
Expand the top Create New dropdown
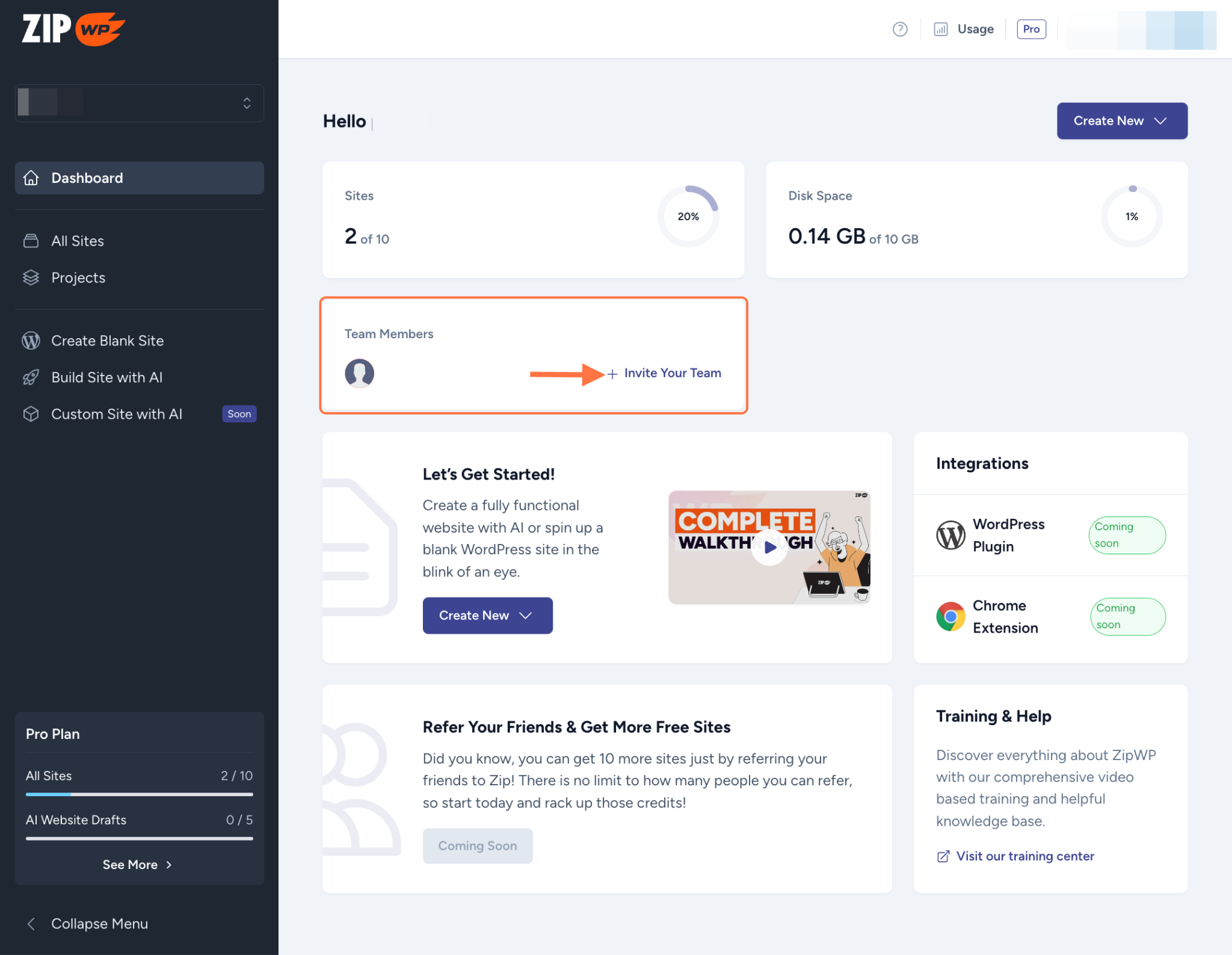coord(1121,121)
